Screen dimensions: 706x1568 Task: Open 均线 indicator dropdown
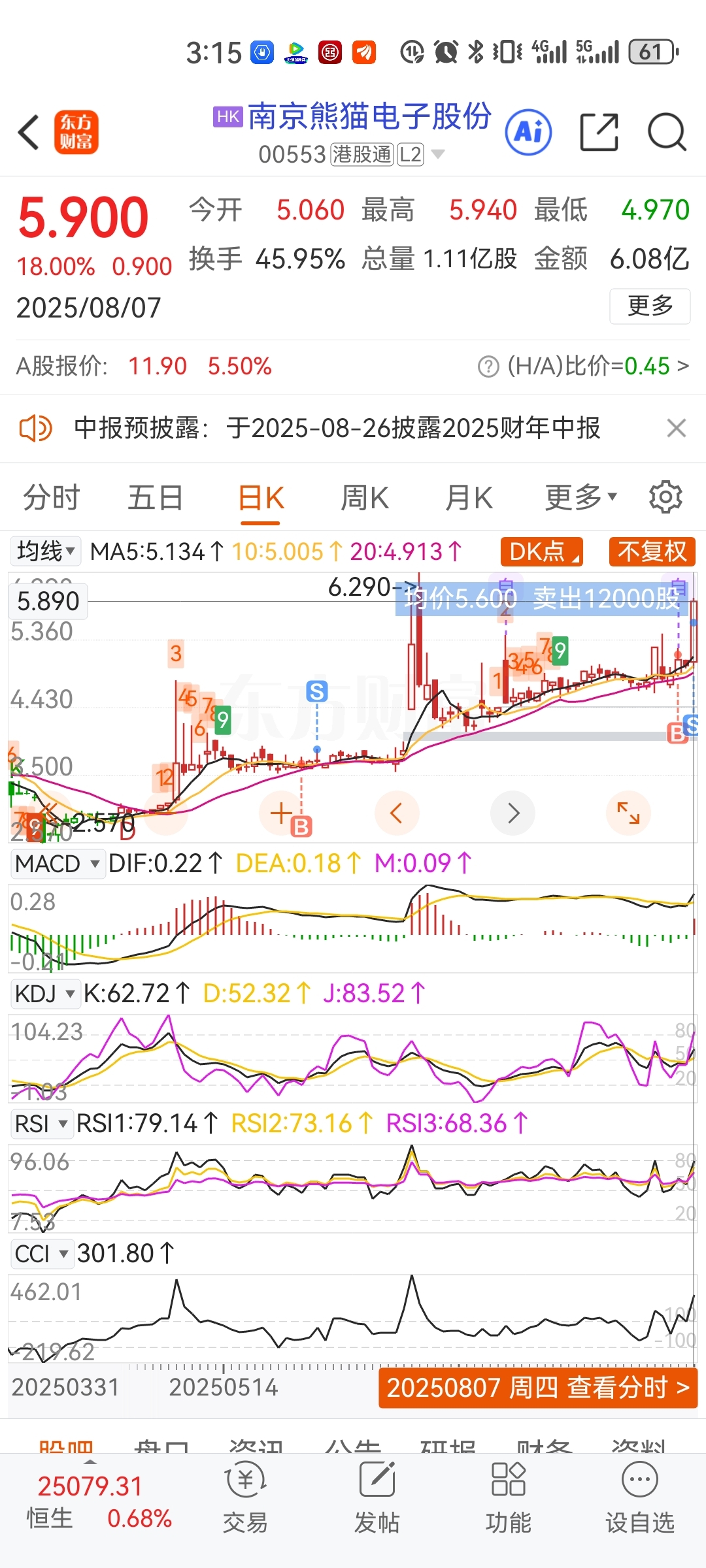tap(44, 551)
